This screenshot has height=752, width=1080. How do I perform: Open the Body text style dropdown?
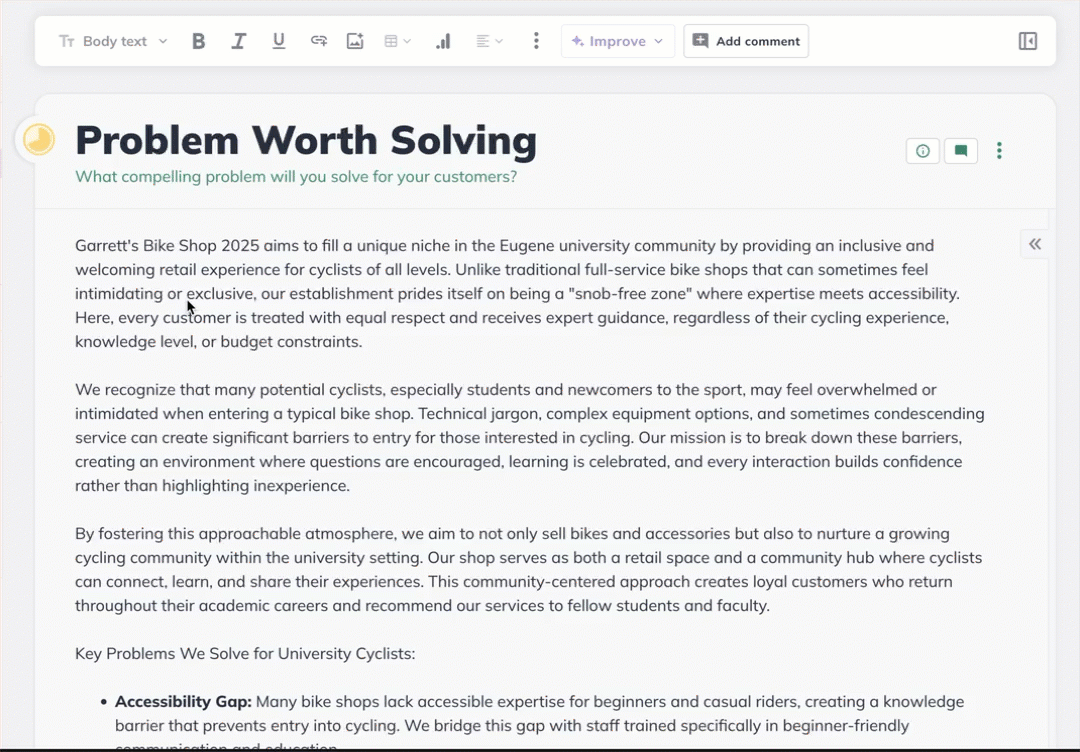tap(112, 41)
